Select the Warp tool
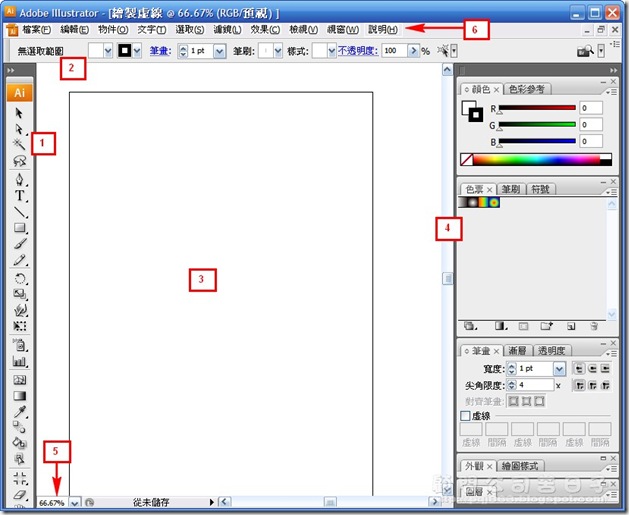Image resolution: width=629 pixels, height=515 pixels. click(x=20, y=310)
